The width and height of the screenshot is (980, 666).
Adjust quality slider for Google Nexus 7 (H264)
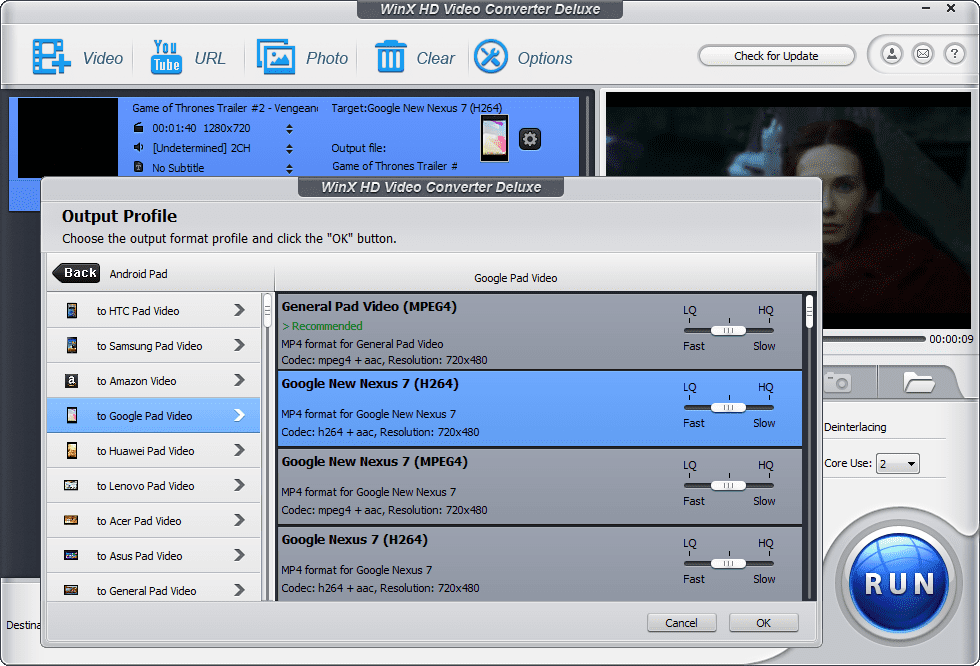tap(729, 564)
